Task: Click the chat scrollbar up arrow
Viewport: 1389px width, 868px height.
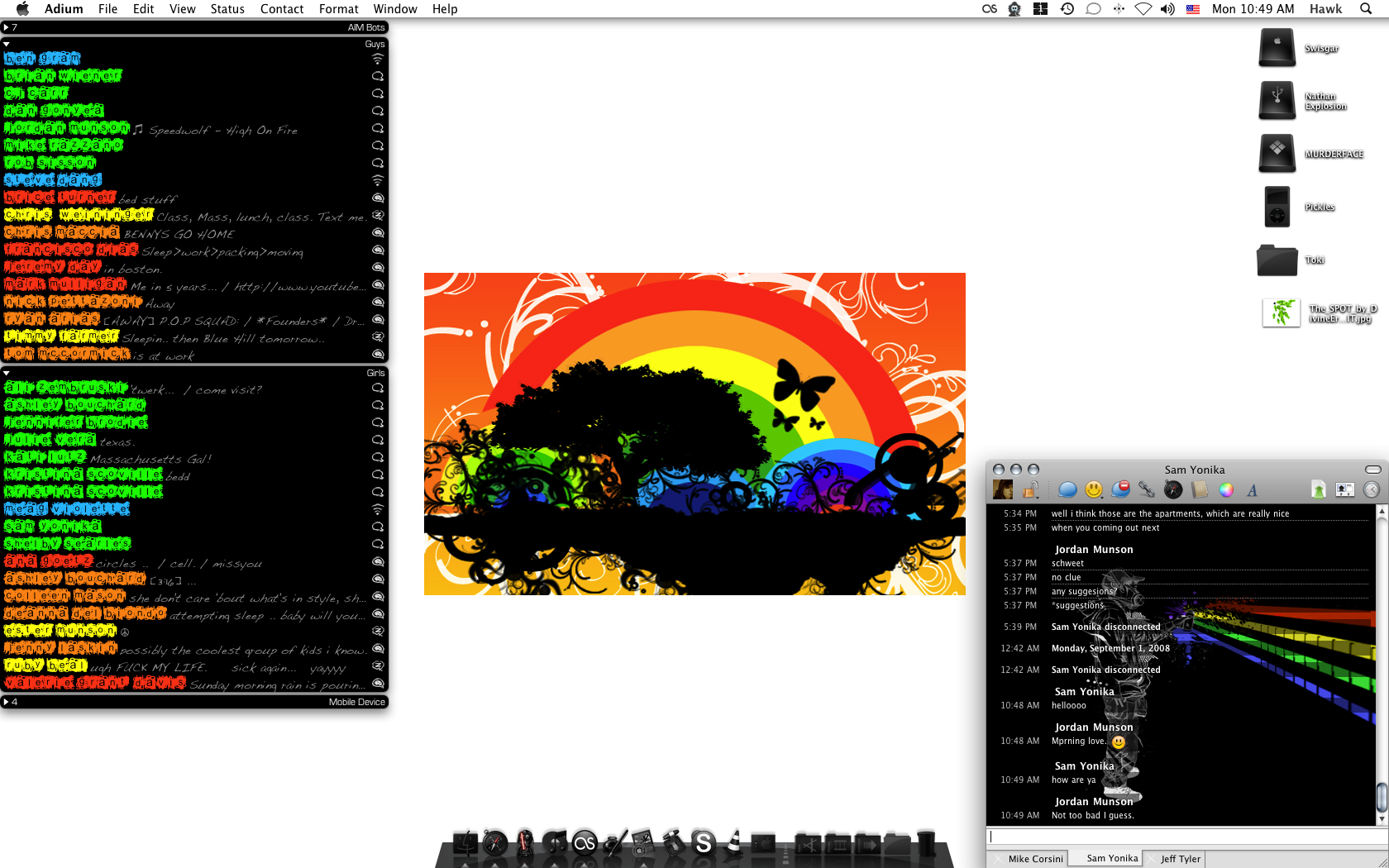Action: (1381, 512)
